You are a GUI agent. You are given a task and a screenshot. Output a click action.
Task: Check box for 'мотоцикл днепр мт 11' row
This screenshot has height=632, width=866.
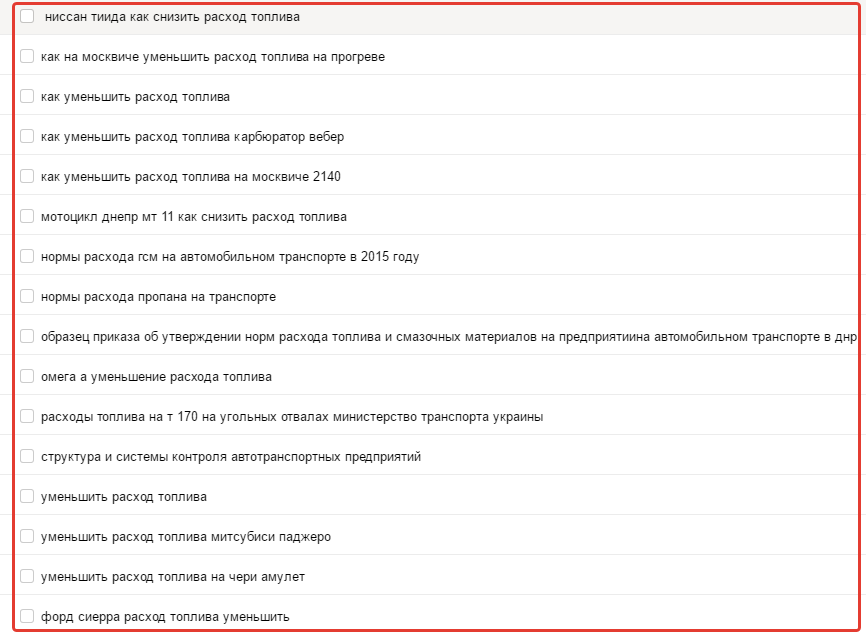tap(27, 216)
